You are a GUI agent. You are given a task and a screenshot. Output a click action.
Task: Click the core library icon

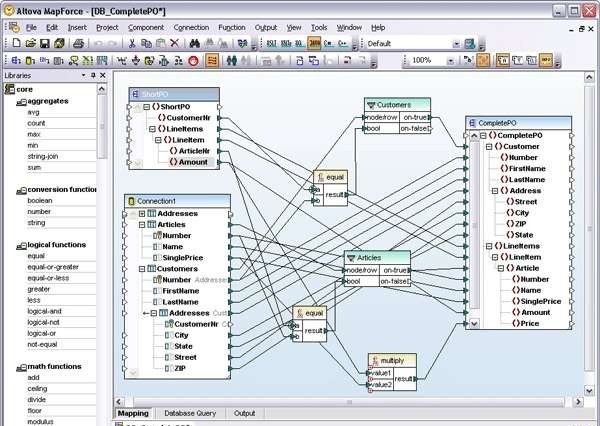coord(10,89)
